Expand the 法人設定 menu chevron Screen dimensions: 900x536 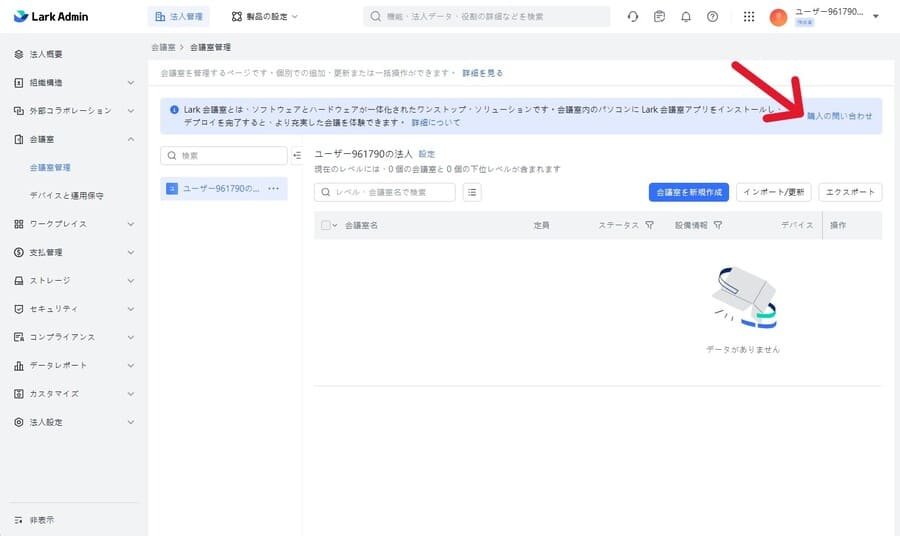coord(131,422)
